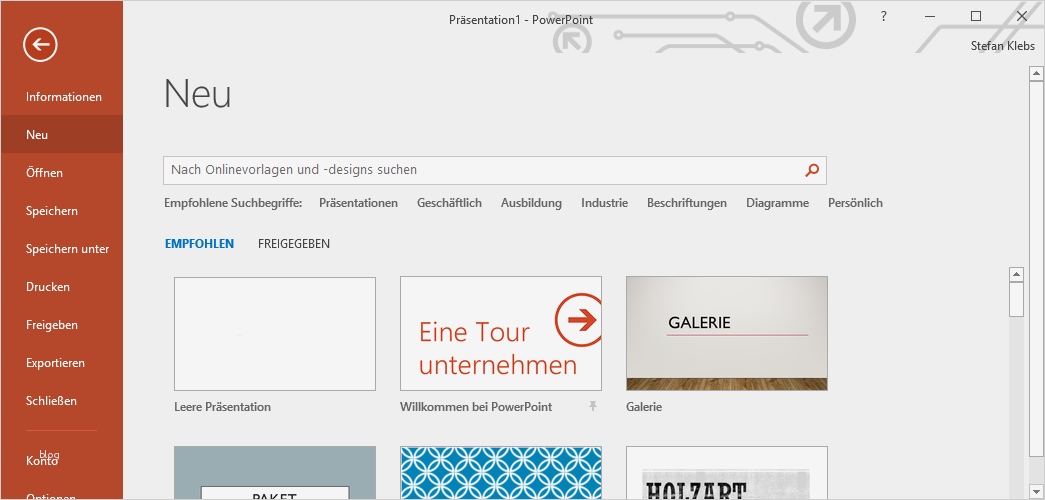Viewport: 1045px width, 500px height.
Task: Go to Öffnen in the sidebar
Action: point(61,173)
